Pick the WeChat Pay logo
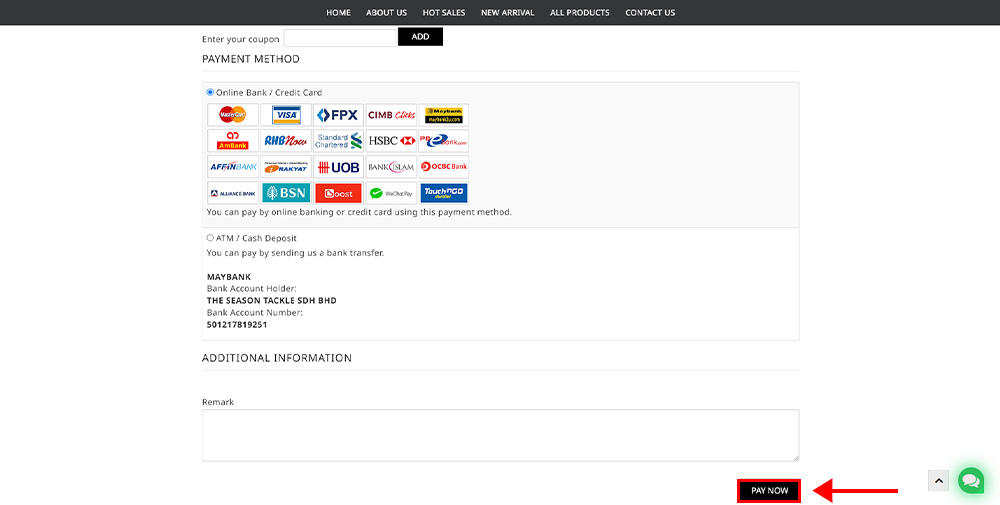 (x=391, y=193)
